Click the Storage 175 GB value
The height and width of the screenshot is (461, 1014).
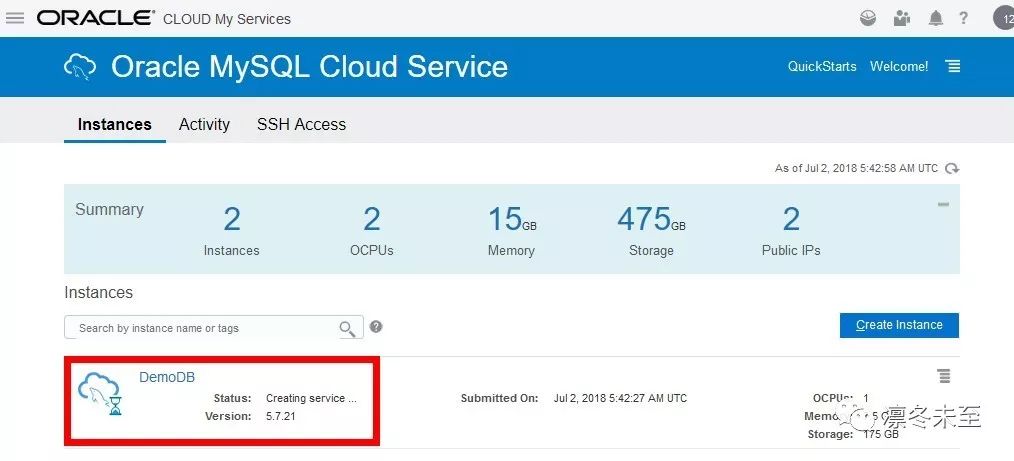click(881, 434)
